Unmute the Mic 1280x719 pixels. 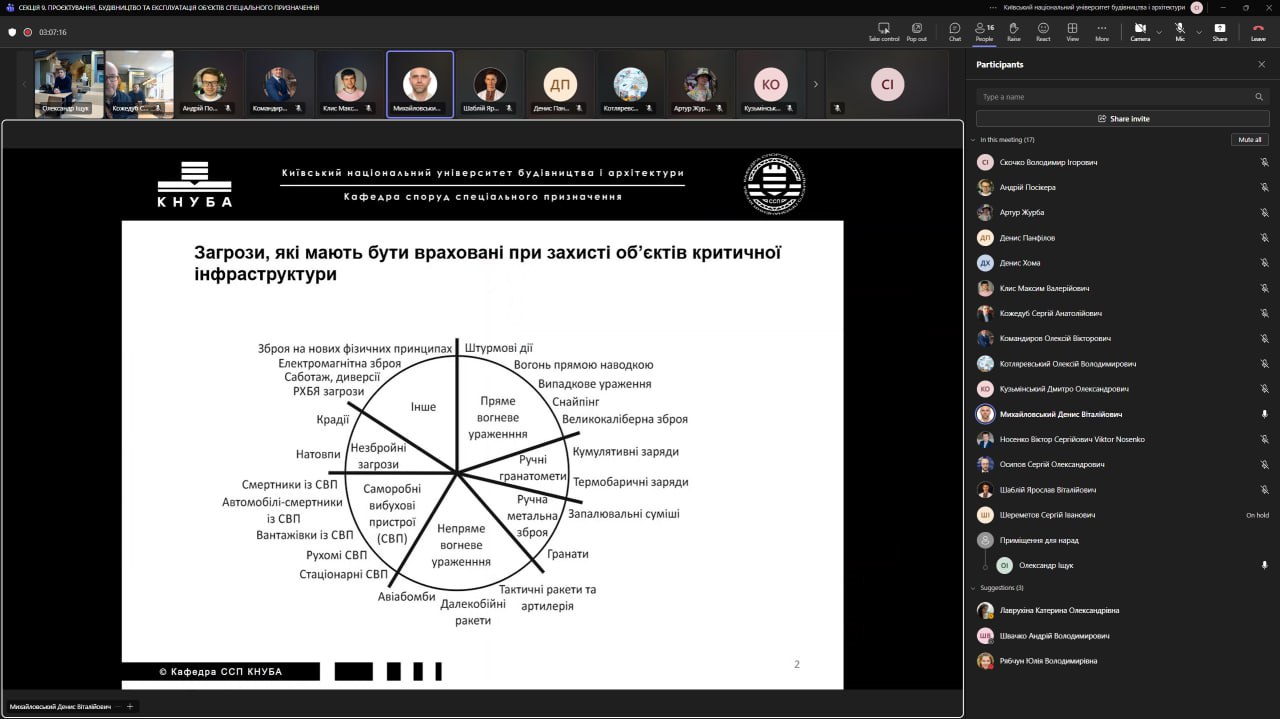point(1180,31)
